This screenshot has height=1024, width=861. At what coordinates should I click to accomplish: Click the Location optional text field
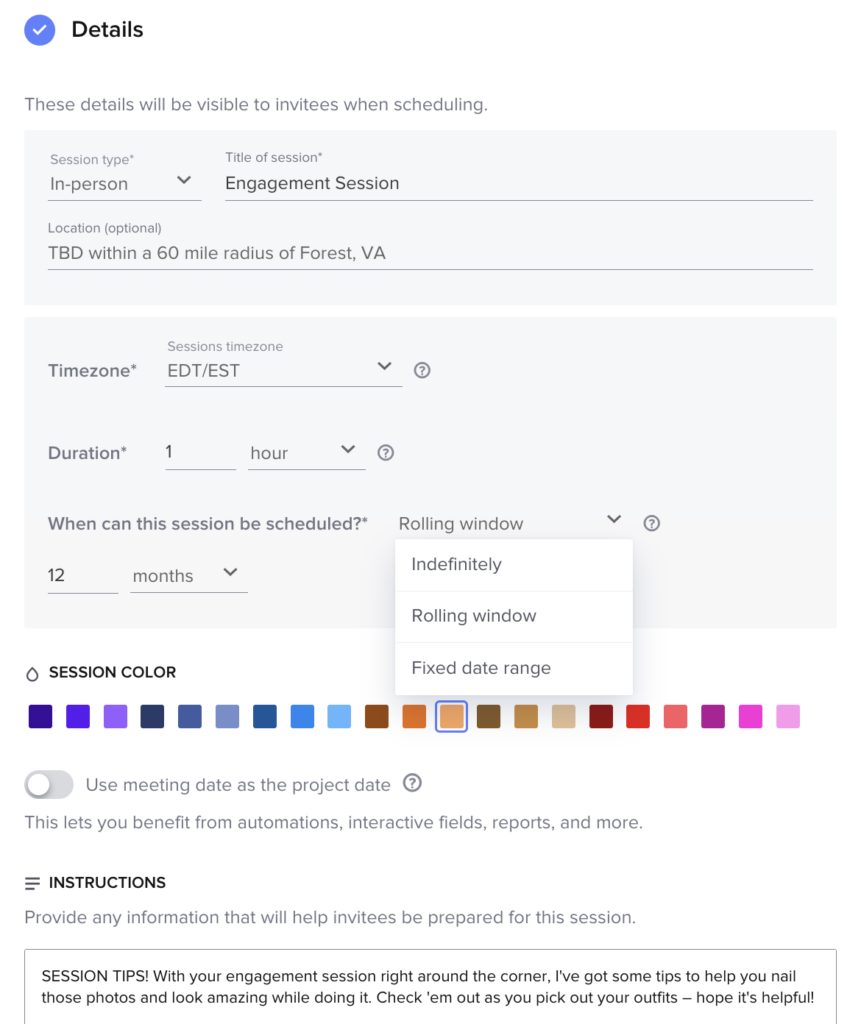430,254
